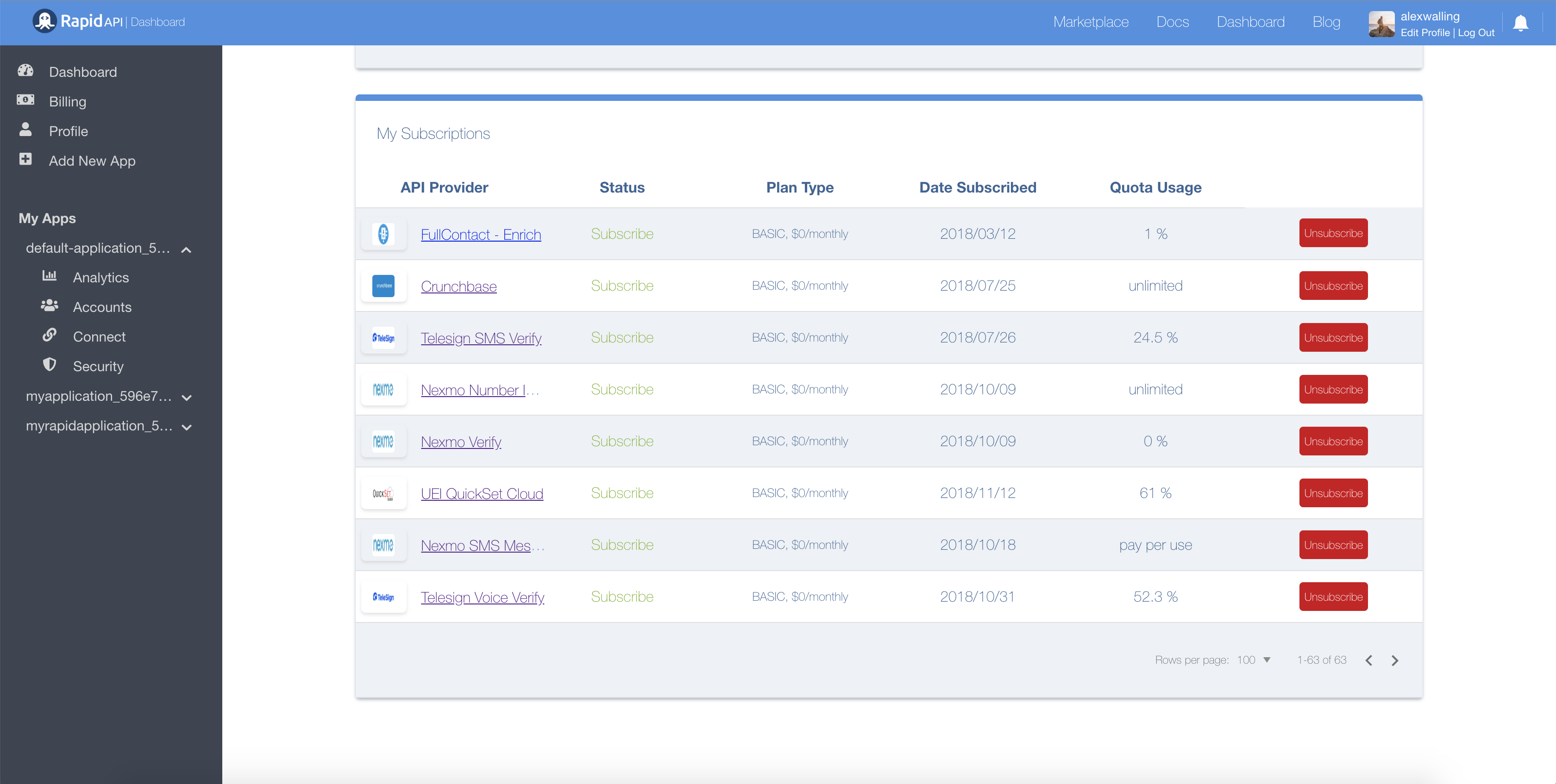Expand the myapplication_596e7 app

187,397
